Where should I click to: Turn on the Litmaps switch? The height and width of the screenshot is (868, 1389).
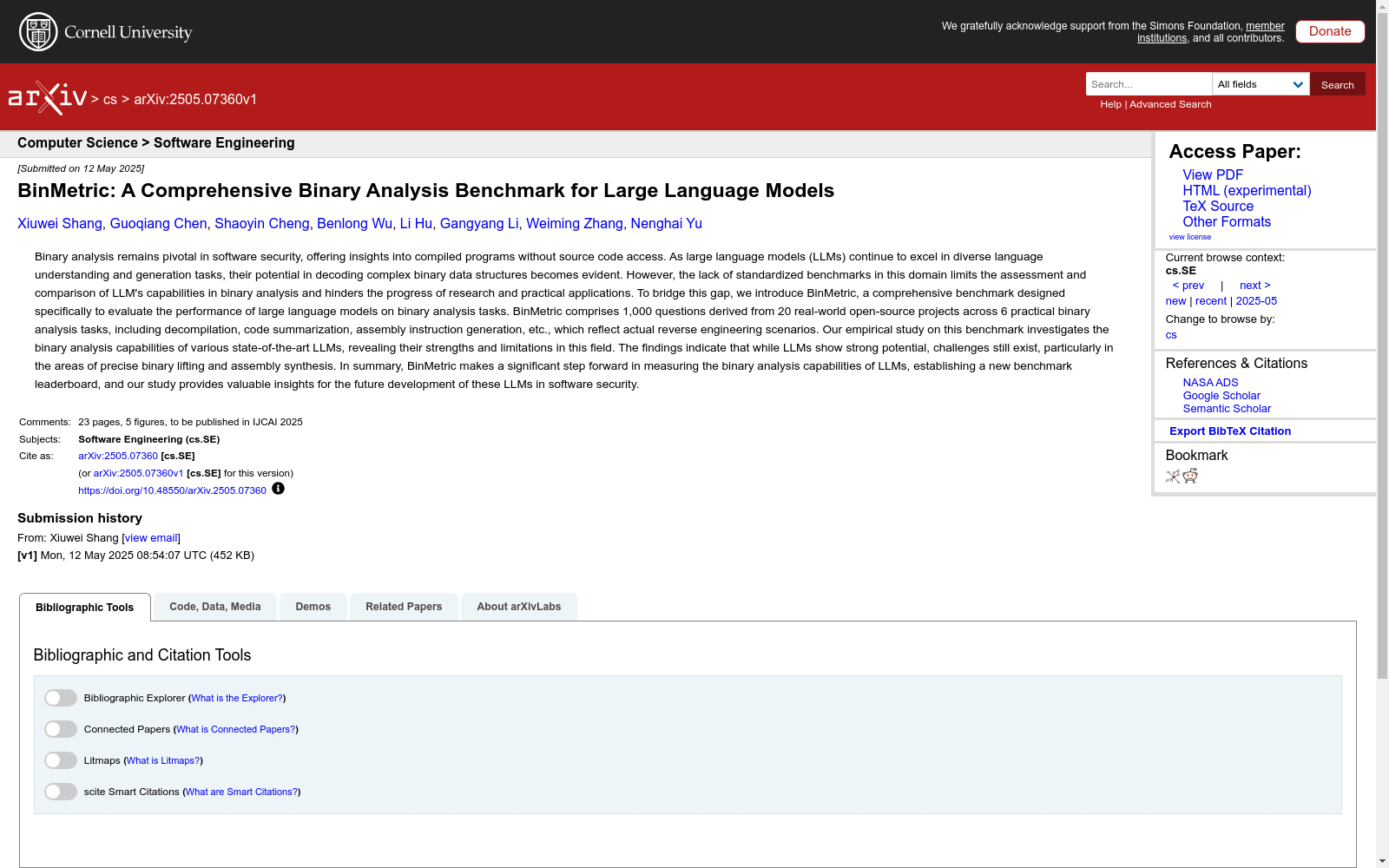point(61,760)
